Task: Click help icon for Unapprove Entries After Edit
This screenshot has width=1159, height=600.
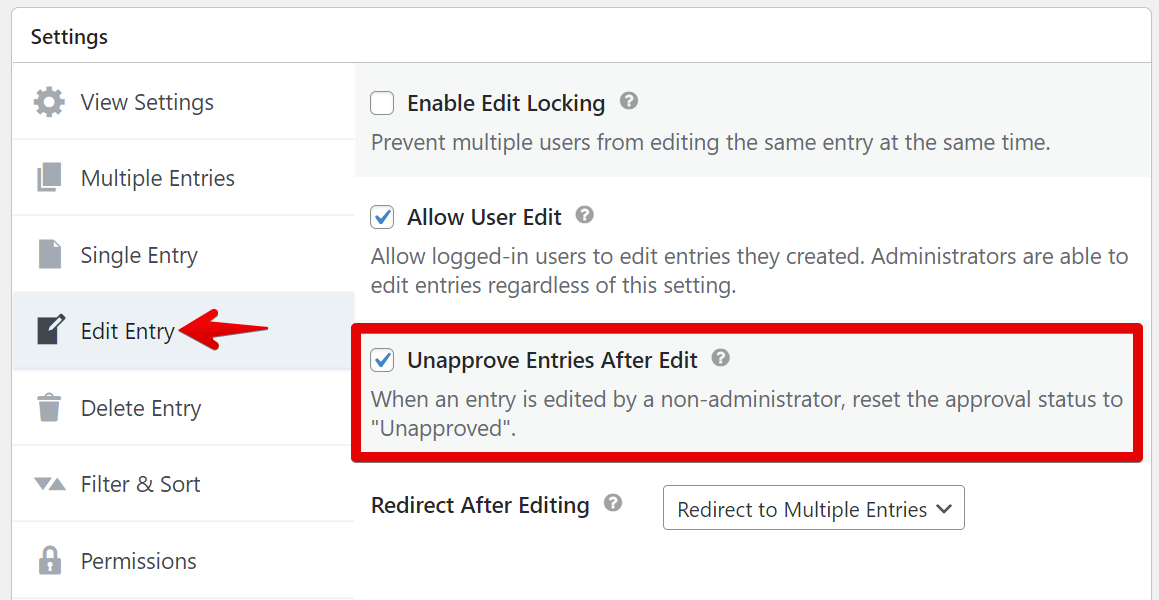Action: (x=721, y=358)
